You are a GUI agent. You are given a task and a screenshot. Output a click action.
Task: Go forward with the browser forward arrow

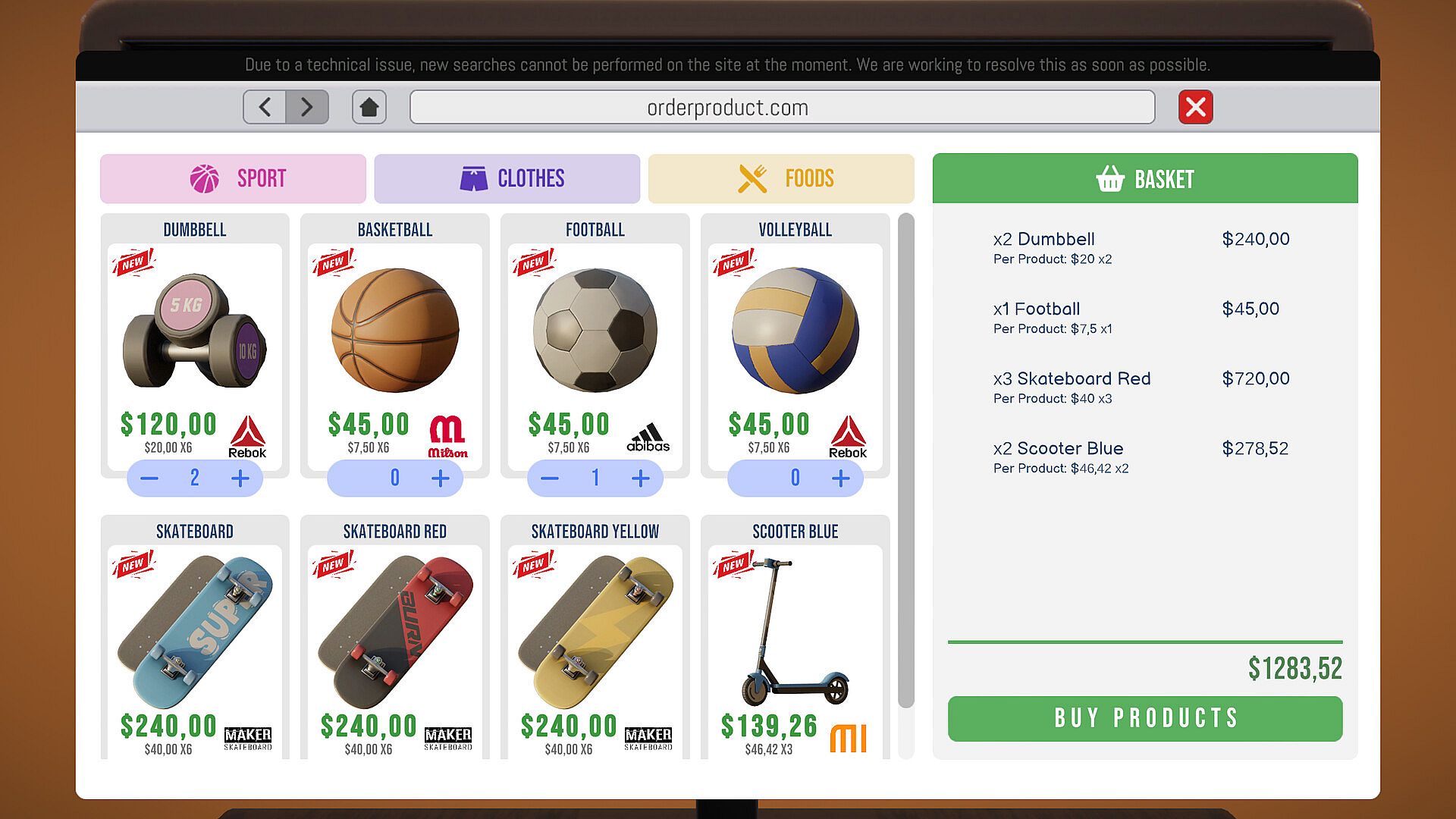pos(307,107)
